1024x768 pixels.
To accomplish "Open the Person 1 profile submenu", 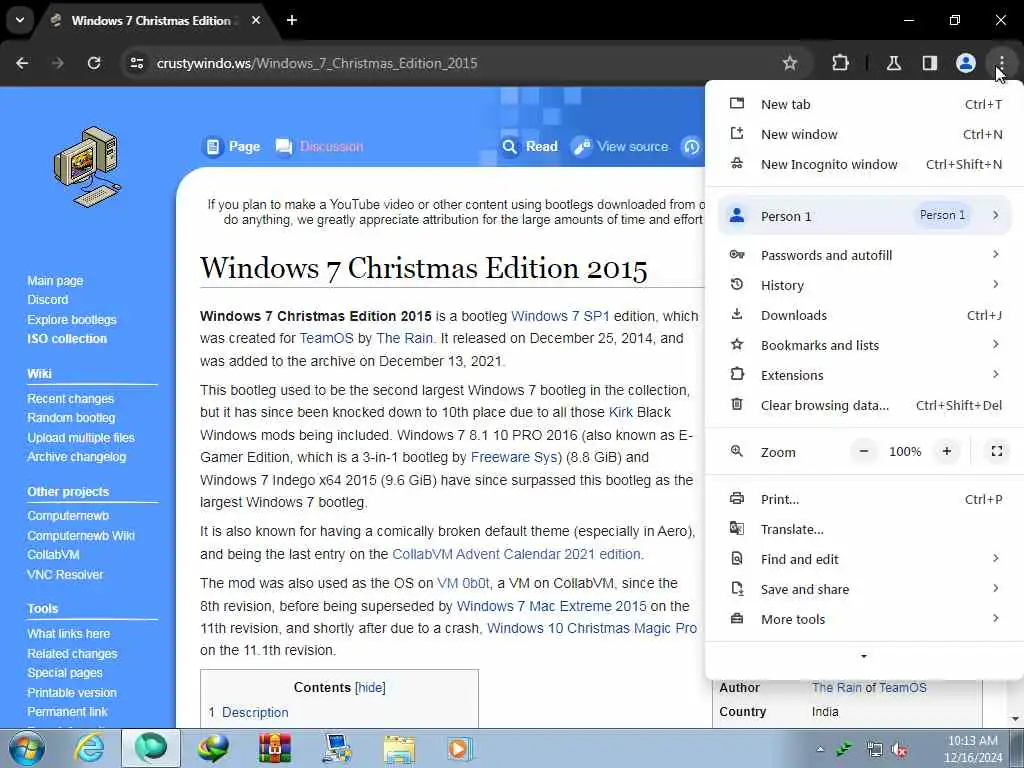I will pyautogui.click(x=865, y=216).
